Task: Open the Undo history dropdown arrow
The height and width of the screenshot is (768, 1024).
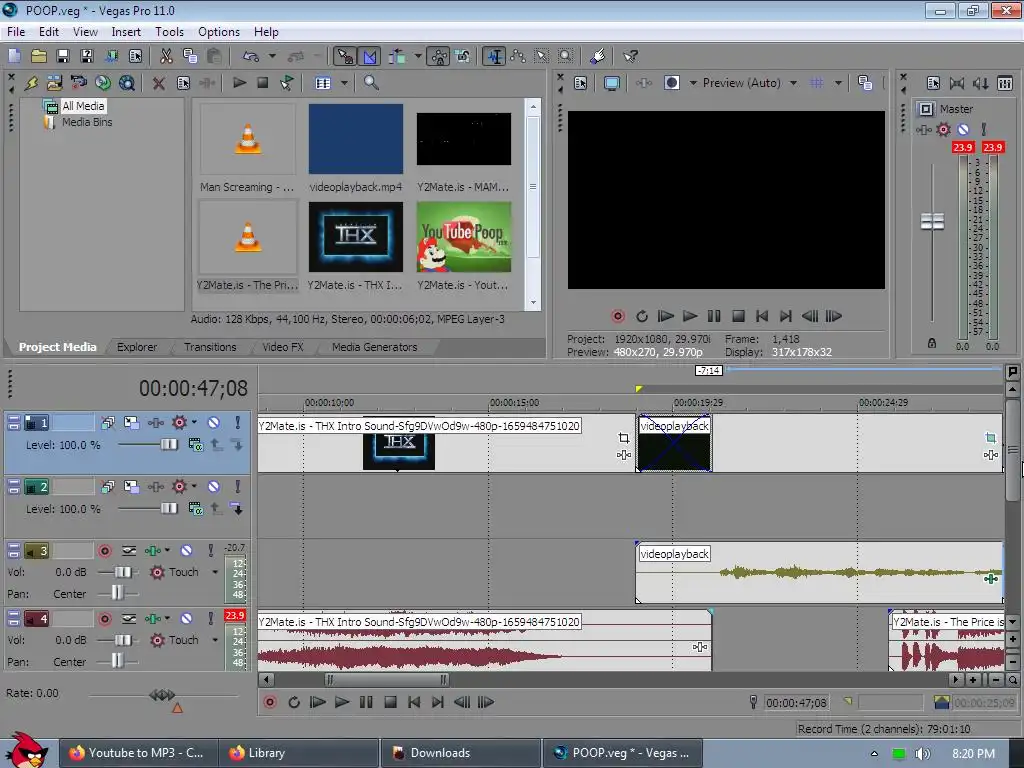Action: [272, 56]
